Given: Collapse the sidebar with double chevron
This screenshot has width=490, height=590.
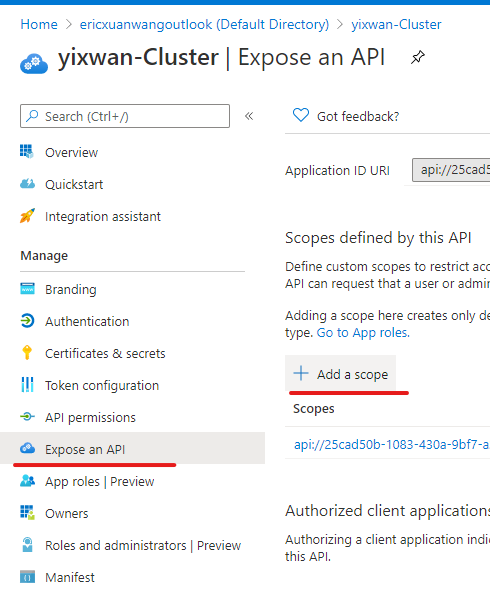Looking at the screenshot, I should pos(249,116).
